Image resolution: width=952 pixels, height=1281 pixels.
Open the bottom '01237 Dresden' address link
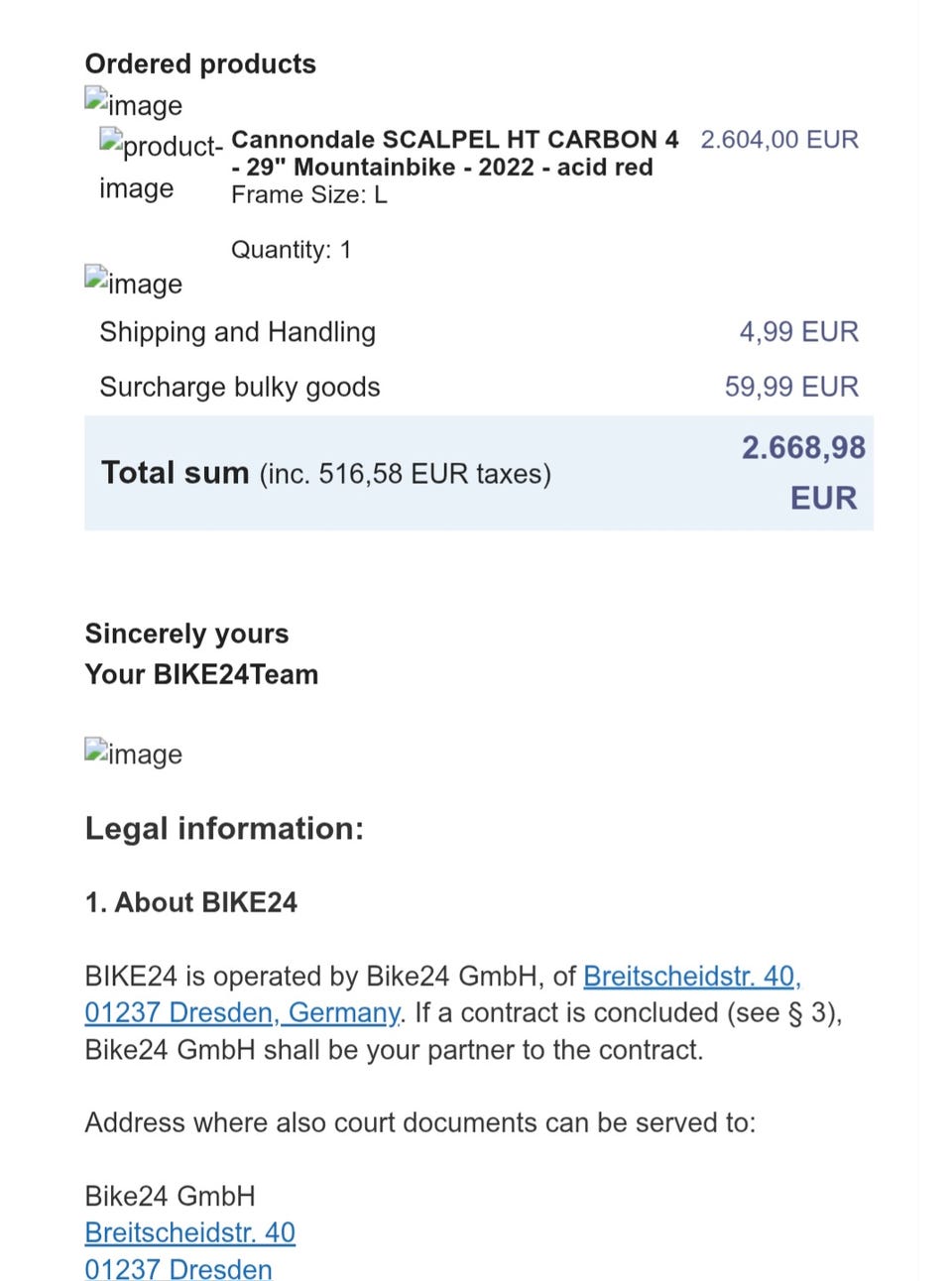[178, 1268]
